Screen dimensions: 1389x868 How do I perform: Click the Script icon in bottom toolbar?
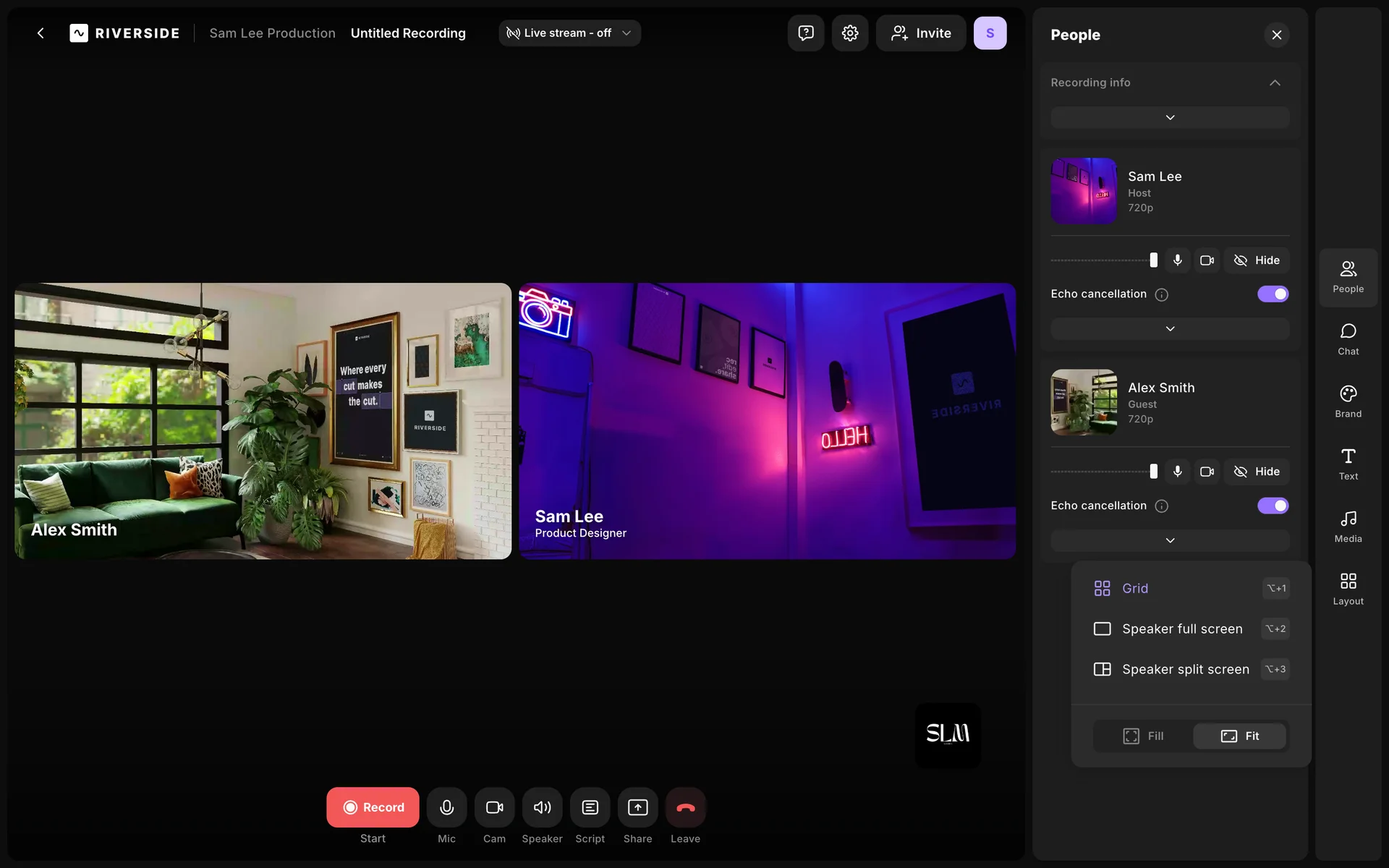tap(590, 807)
